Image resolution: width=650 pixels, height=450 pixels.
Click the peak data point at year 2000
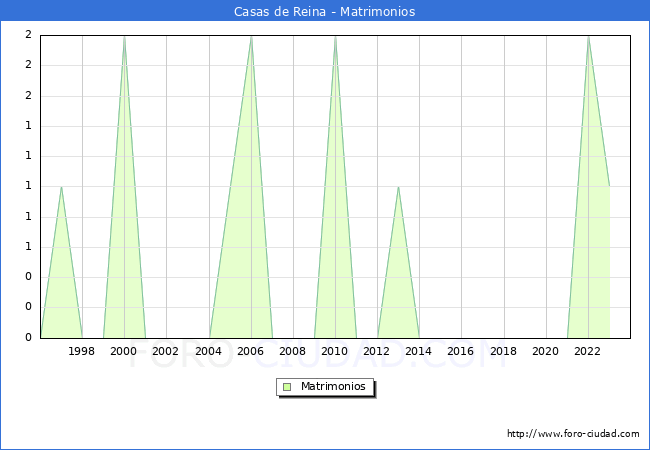(x=124, y=37)
